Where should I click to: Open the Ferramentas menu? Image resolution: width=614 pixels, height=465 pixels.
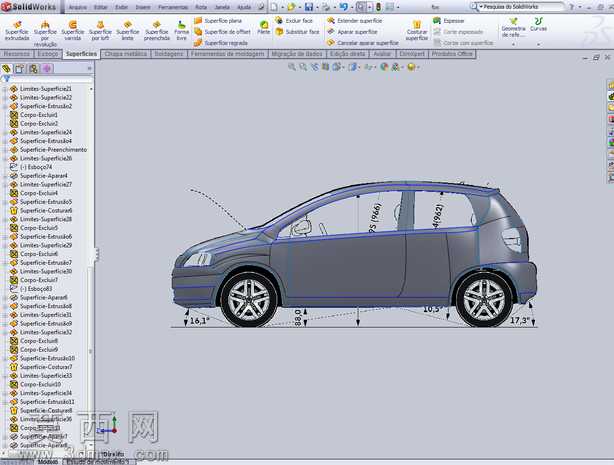pos(173,7)
